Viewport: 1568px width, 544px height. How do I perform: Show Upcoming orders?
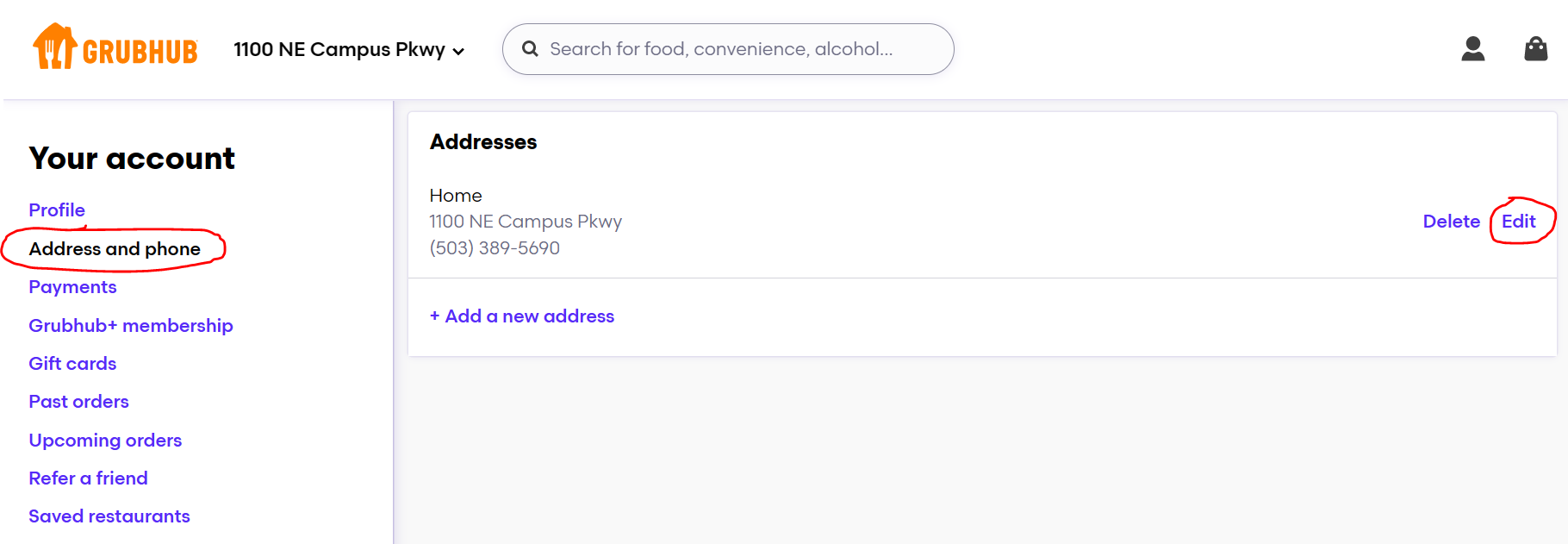pos(105,441)
